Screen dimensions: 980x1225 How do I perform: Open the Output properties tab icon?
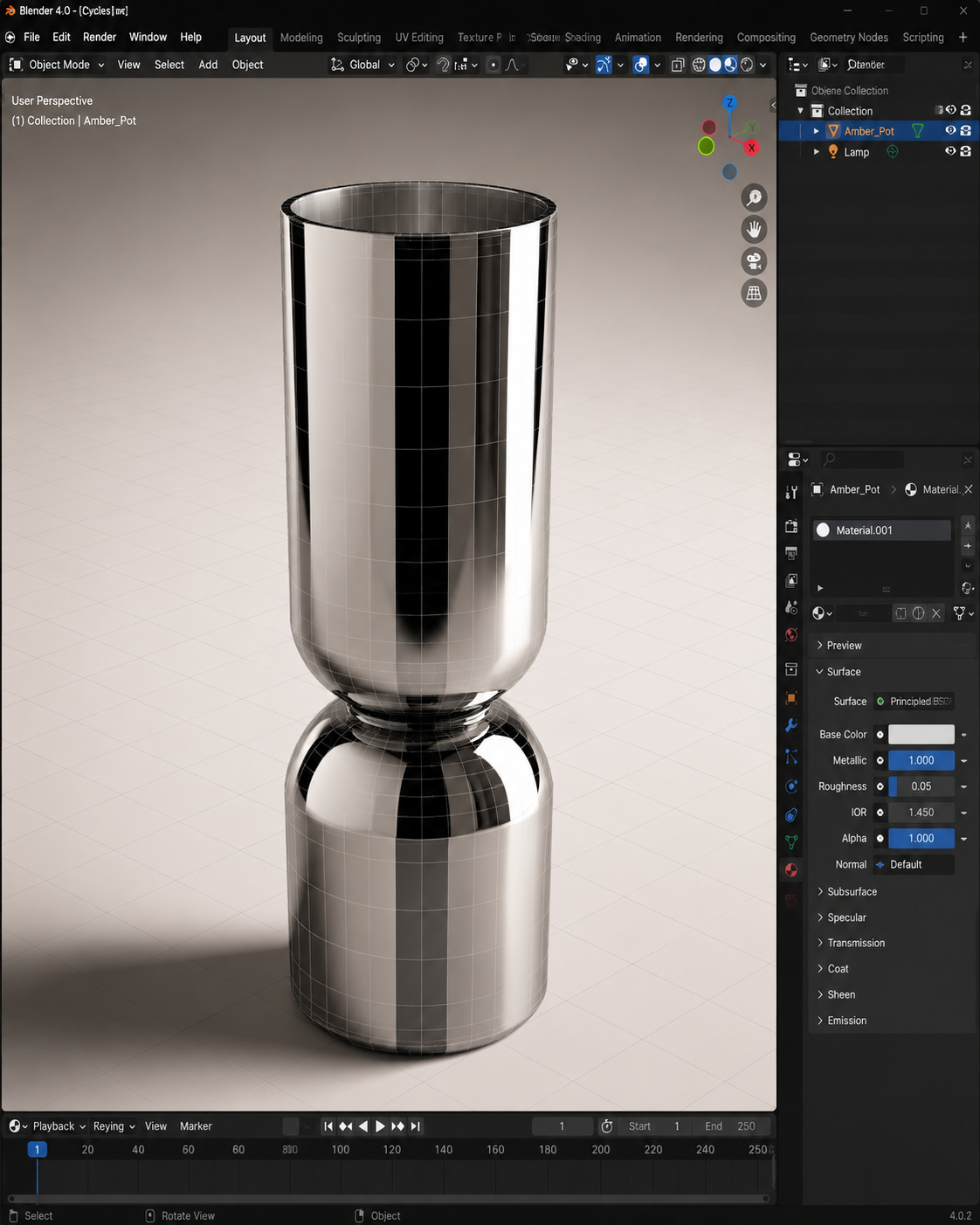tap(791, 553)
